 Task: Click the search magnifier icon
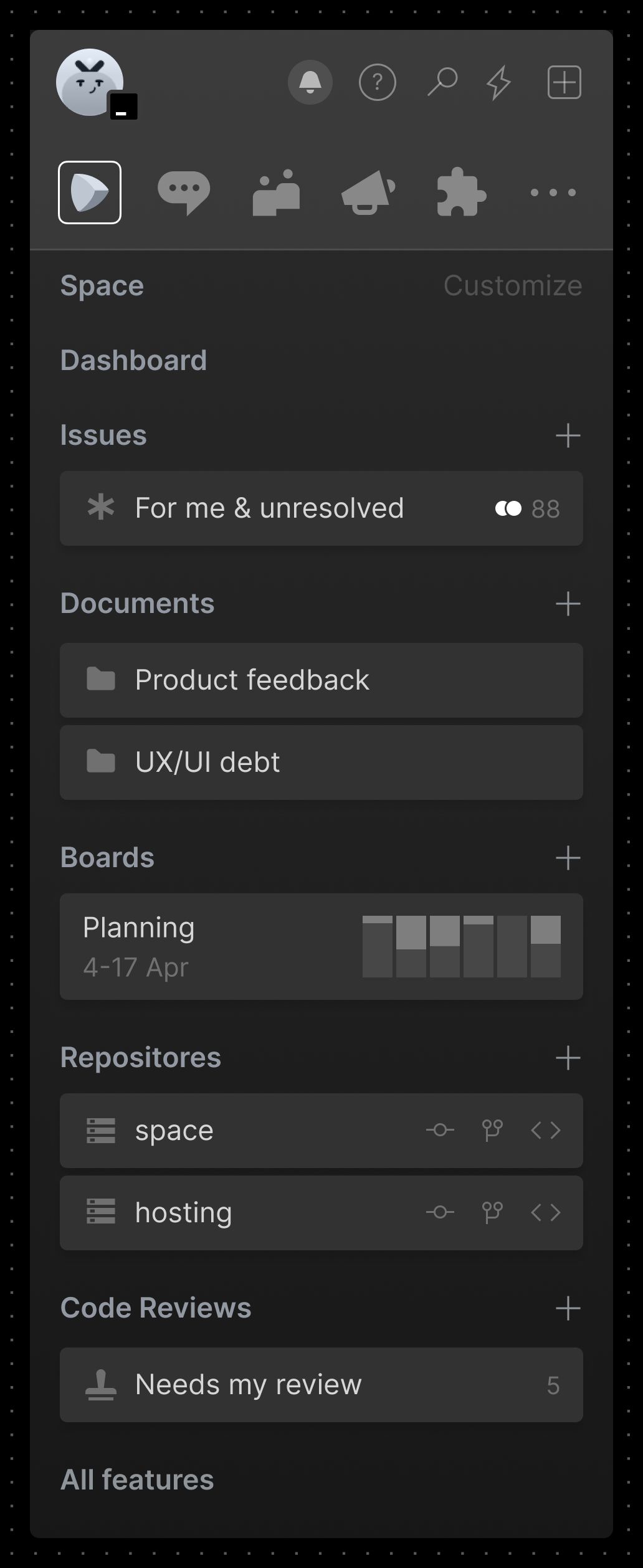click(x=442, y=82)
